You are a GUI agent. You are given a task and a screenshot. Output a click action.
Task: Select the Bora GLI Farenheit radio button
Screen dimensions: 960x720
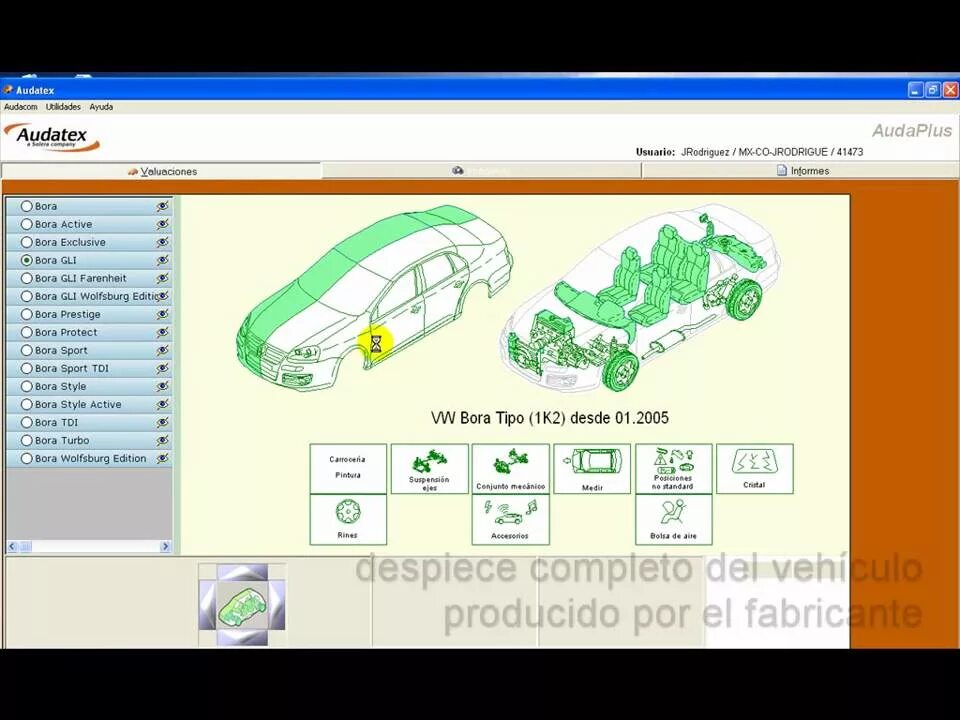coord(26,279)
